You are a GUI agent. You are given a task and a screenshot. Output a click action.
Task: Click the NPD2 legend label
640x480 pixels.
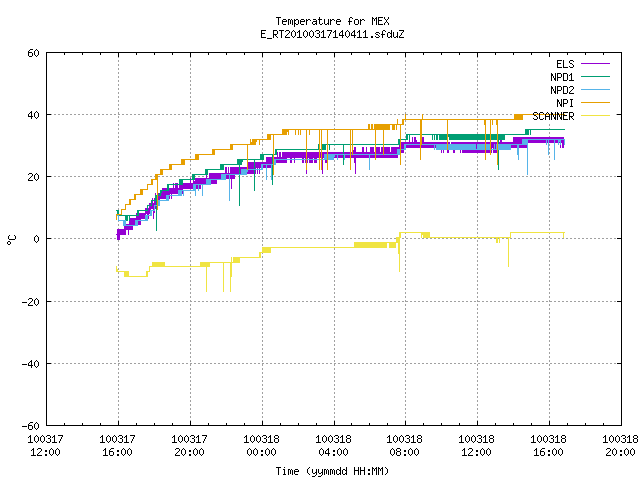coord(562,90)
